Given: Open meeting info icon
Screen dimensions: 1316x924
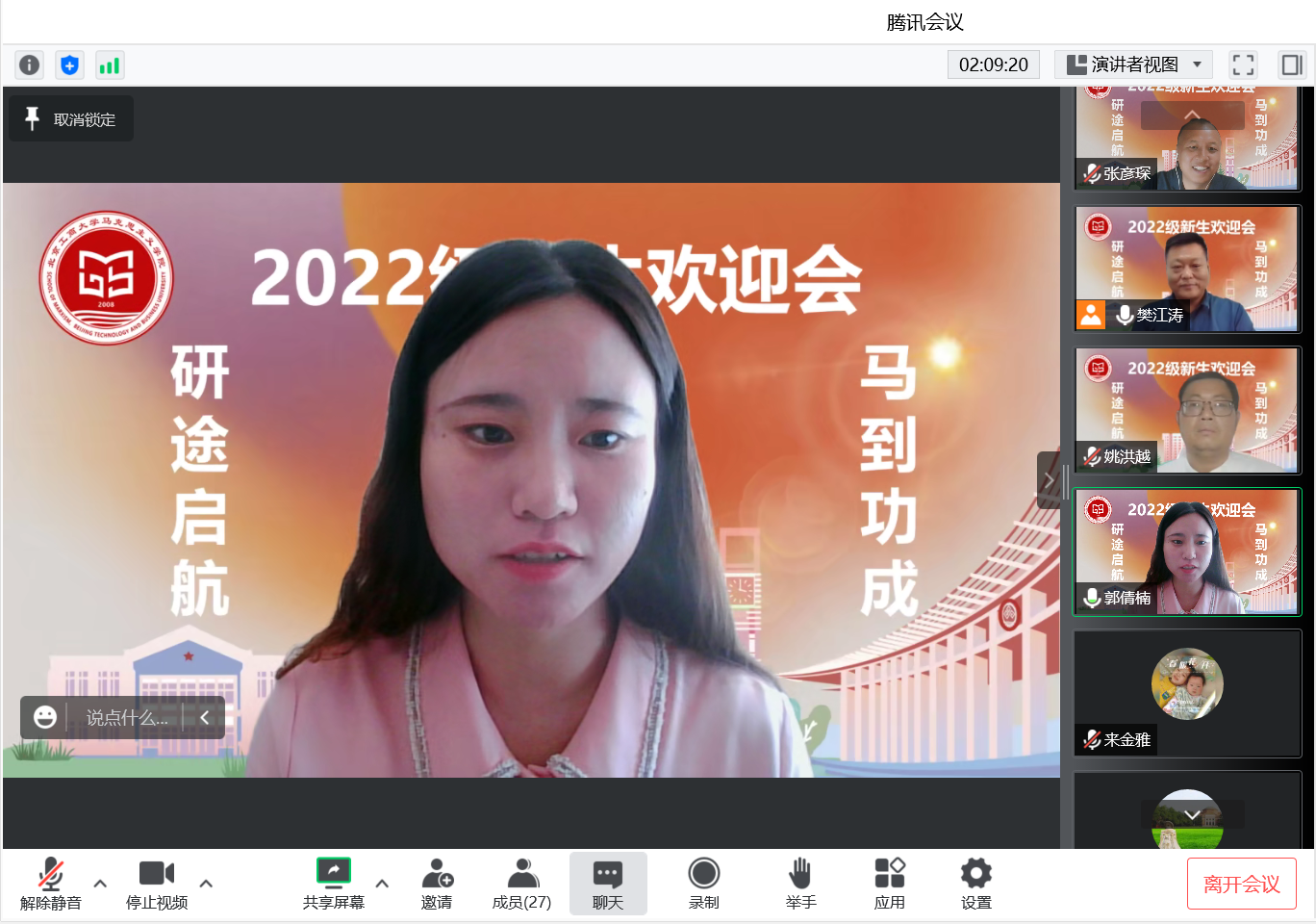Looking at the screenshot, I should click(30, 64).
